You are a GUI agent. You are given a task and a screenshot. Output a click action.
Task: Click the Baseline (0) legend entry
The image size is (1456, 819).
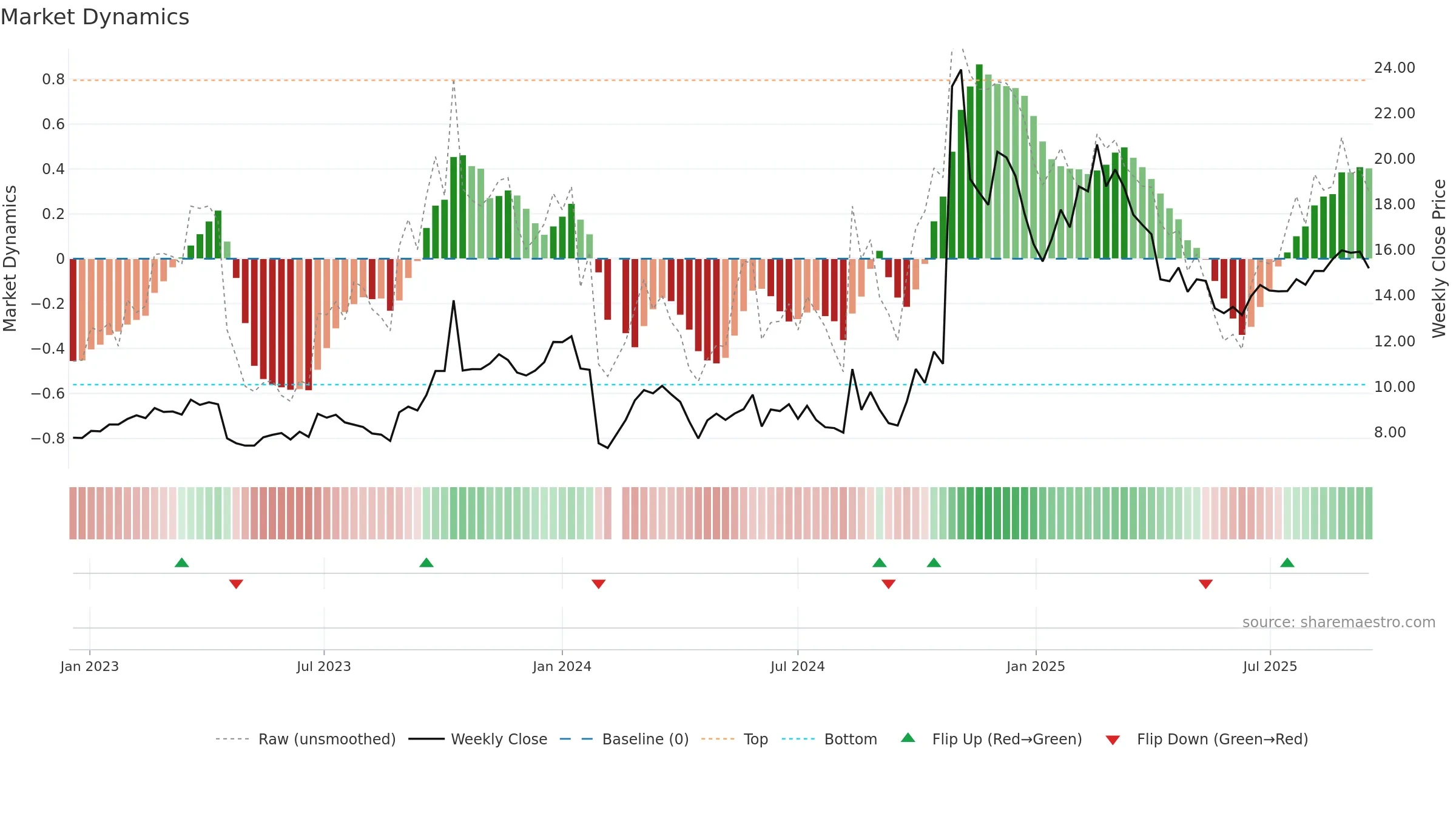click(x=624, y=739)
